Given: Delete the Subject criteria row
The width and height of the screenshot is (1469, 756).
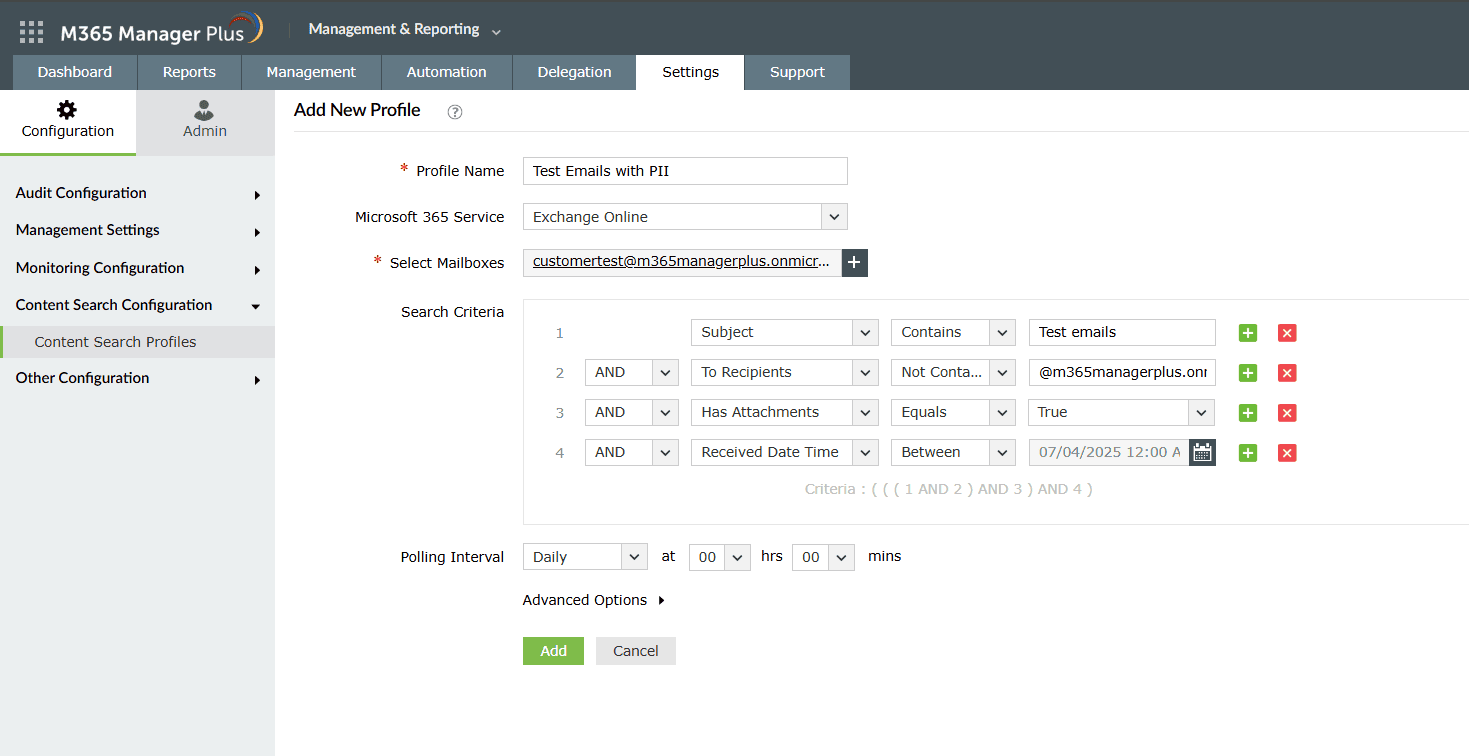Looking at the screenshot, I should pyautogui.click(x=1287, y=333).
